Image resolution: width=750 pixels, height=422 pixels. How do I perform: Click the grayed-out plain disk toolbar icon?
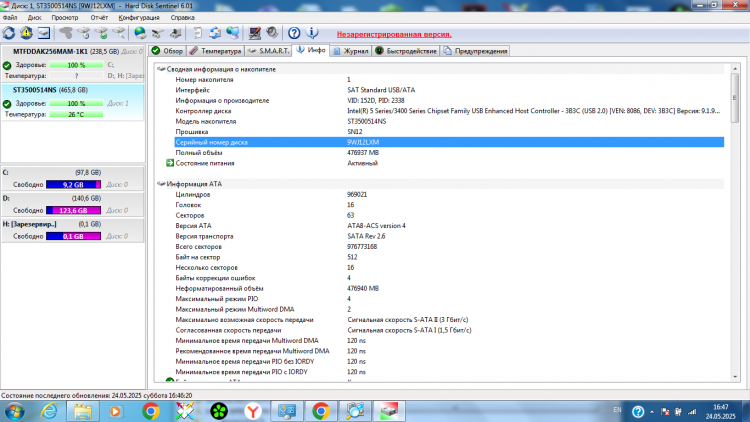66,33
